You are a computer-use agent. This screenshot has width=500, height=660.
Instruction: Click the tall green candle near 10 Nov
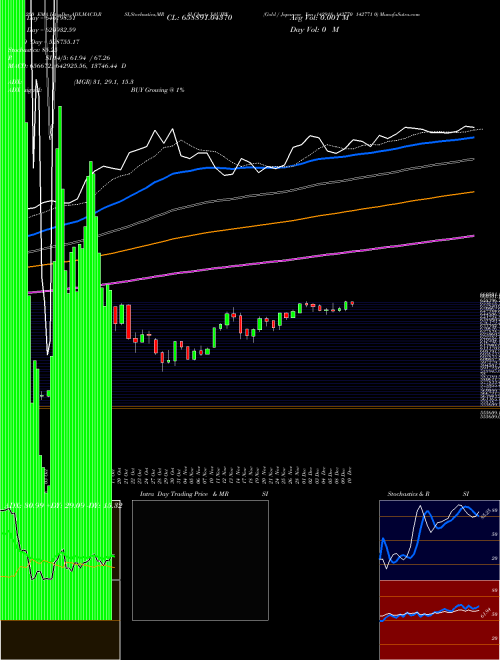click(214, 338)
